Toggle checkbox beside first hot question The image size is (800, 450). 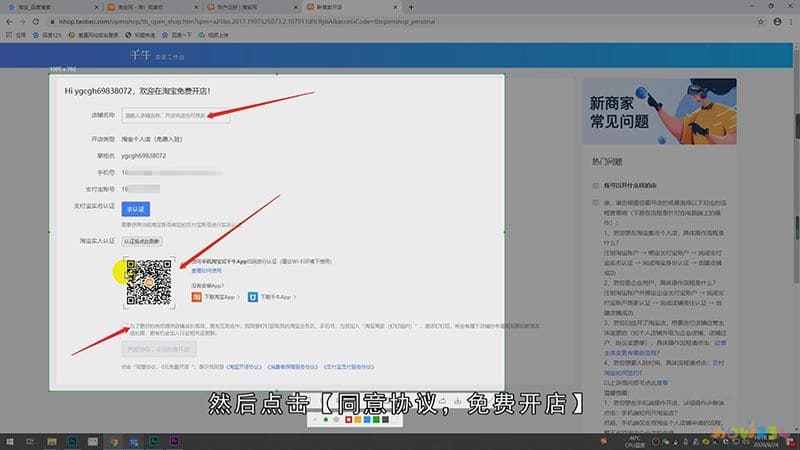pyautogui.click(x=595, y=185)
